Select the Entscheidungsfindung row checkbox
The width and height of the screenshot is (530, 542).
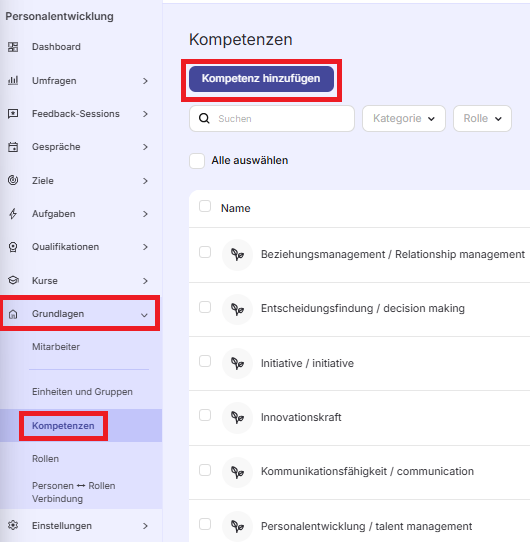[x=205, y=307]
